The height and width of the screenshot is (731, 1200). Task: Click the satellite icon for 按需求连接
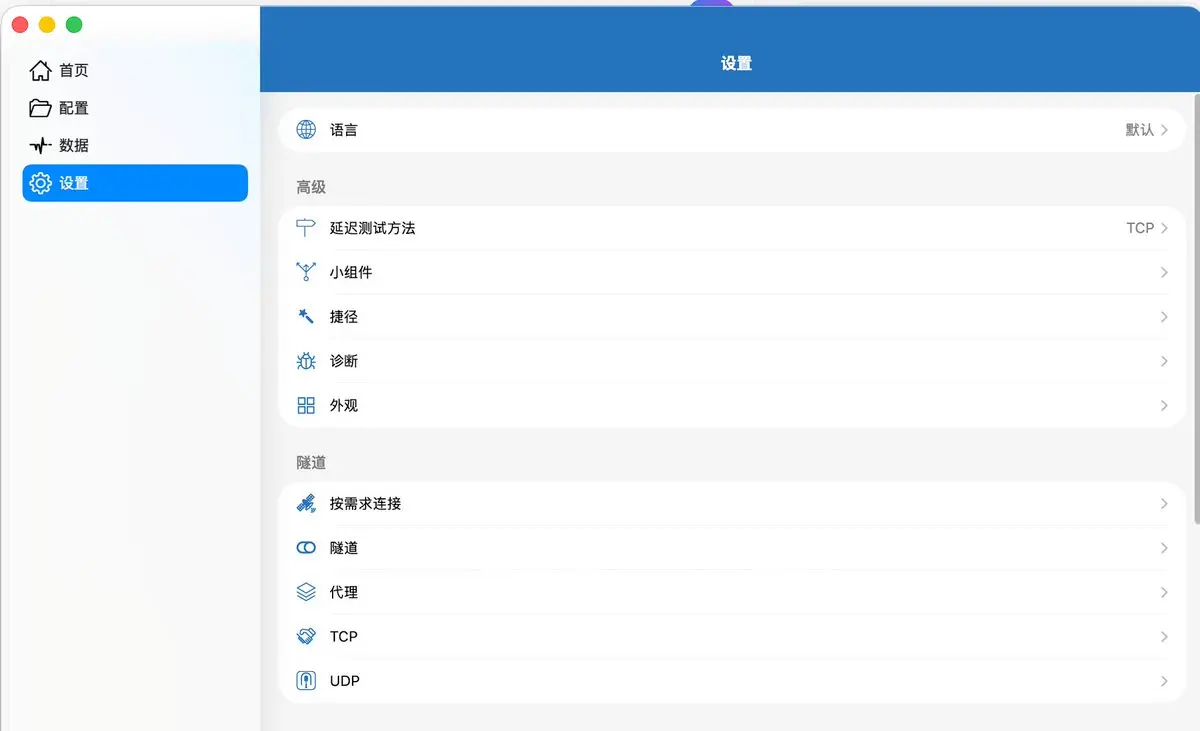(307, 503)
